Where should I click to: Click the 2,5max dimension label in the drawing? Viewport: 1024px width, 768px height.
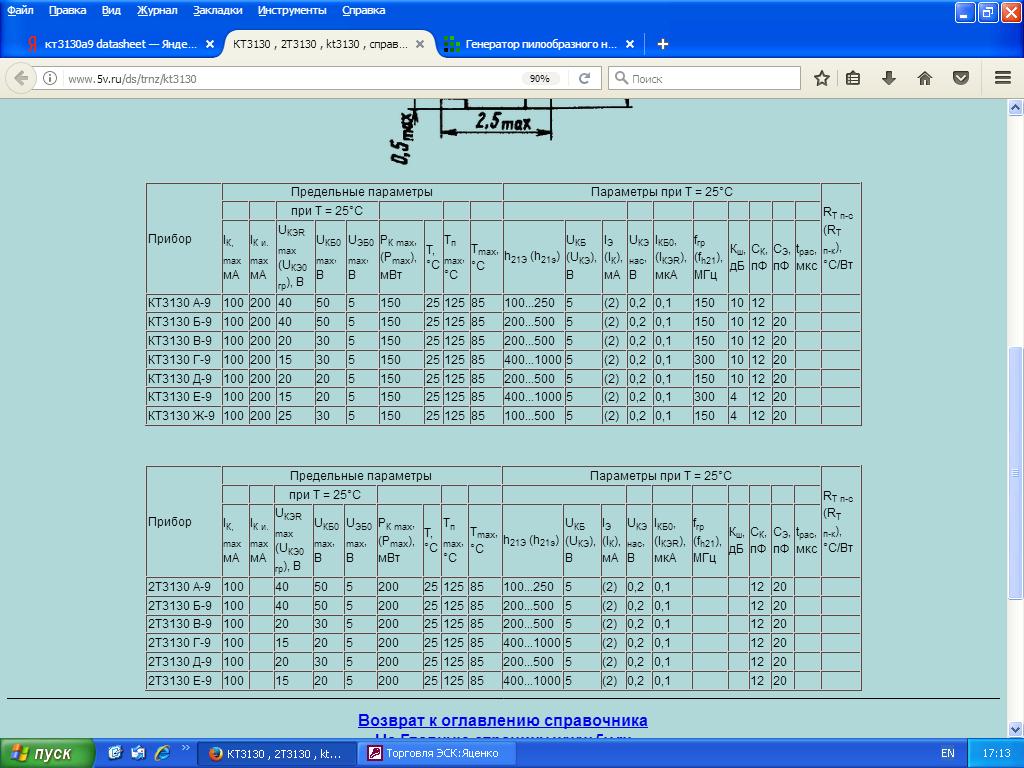click(503, 121)
